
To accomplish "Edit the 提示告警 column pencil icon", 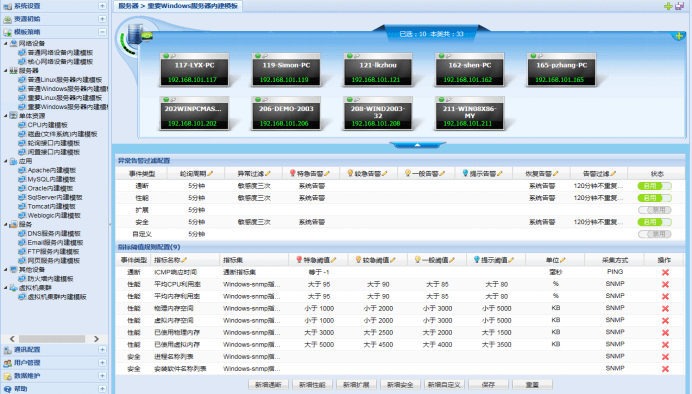I will (x=500, y=174).
